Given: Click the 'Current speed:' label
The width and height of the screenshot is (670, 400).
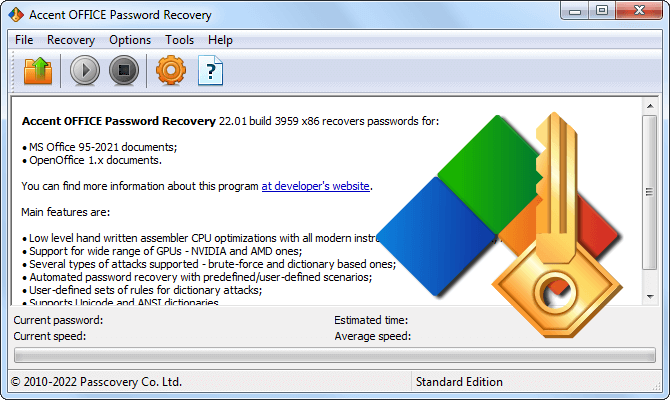Looking at the screenshot, I should tap(50, 336).
